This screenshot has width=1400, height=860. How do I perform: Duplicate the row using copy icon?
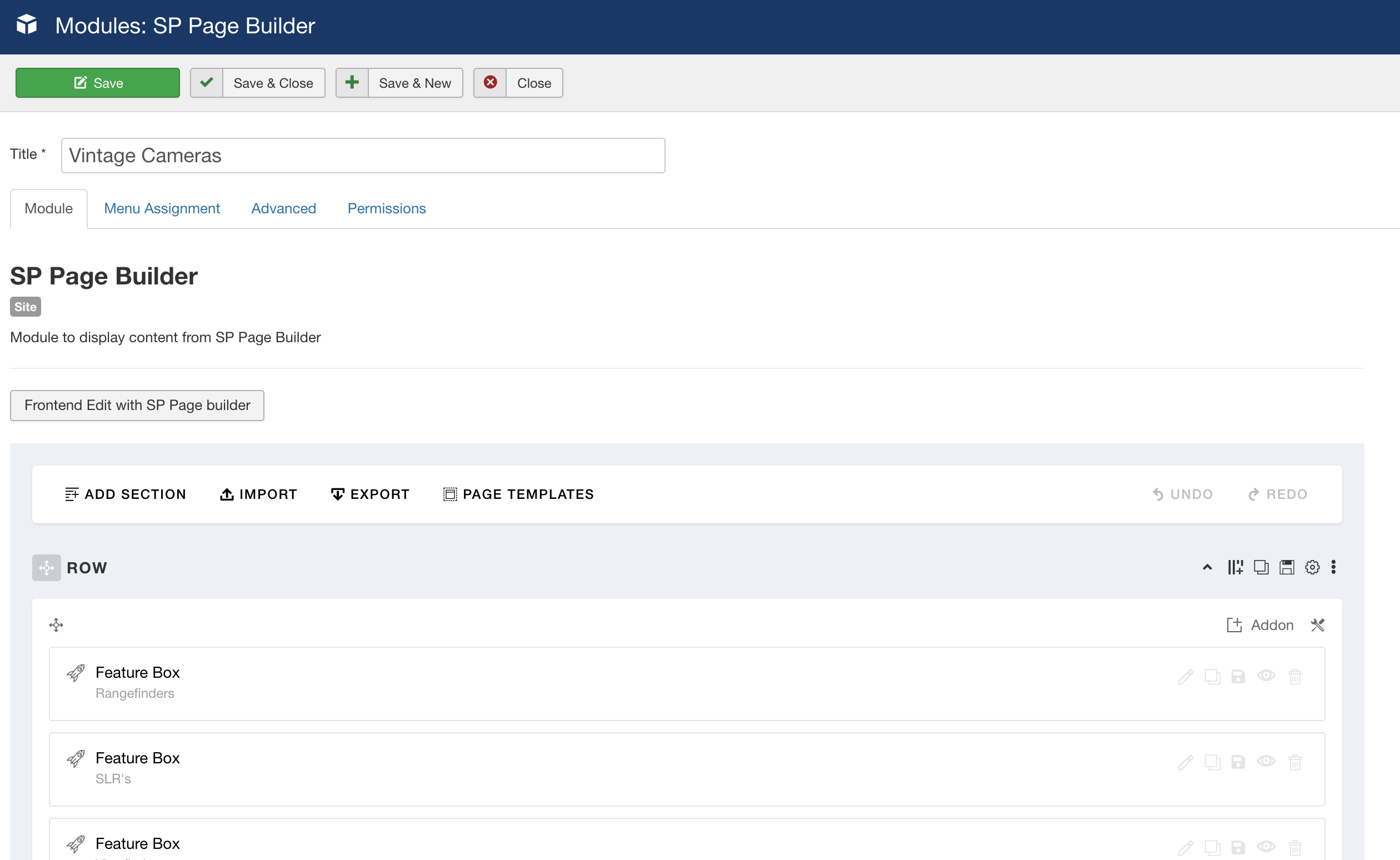[1261, 567]
